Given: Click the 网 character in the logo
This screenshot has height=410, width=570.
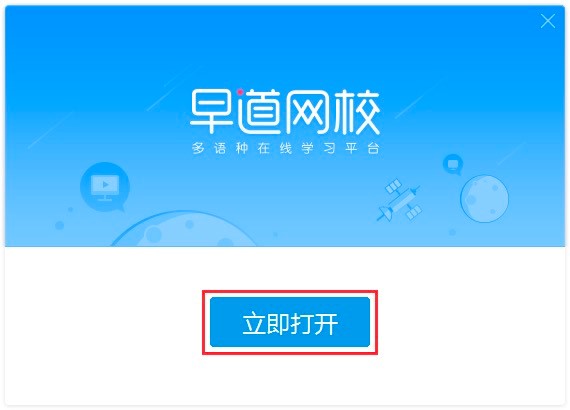Looking at the screenshot, I should pyautogui.click(x=308, y=112).
